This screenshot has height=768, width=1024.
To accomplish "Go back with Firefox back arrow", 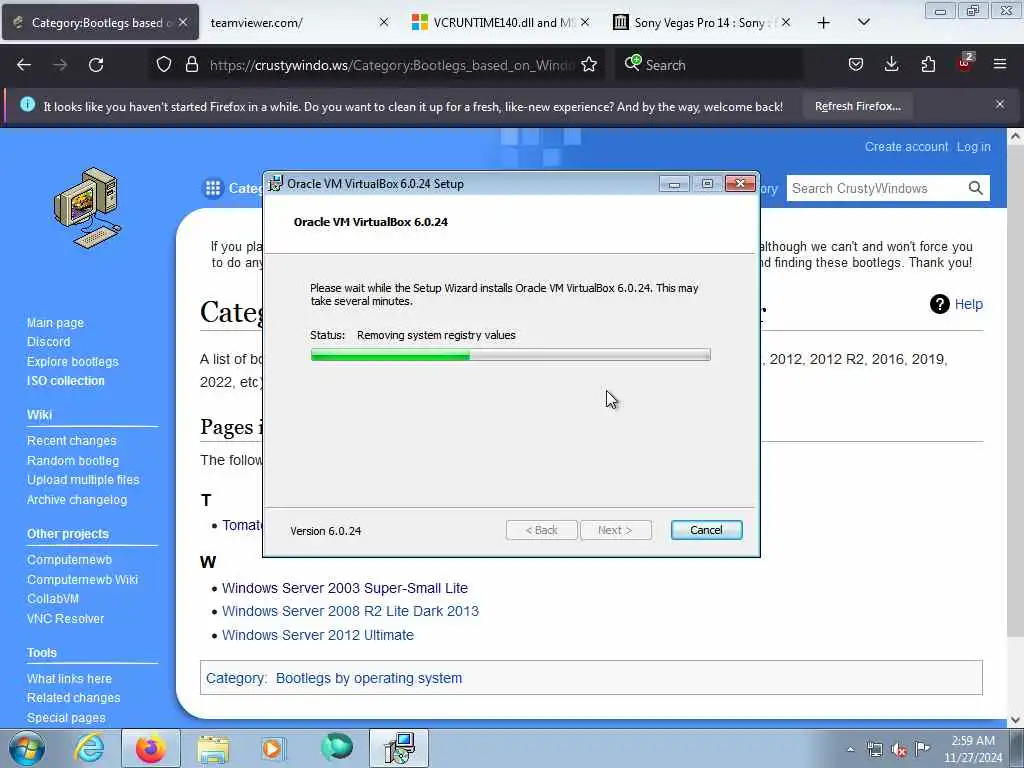I will click(x=24, y=65).
